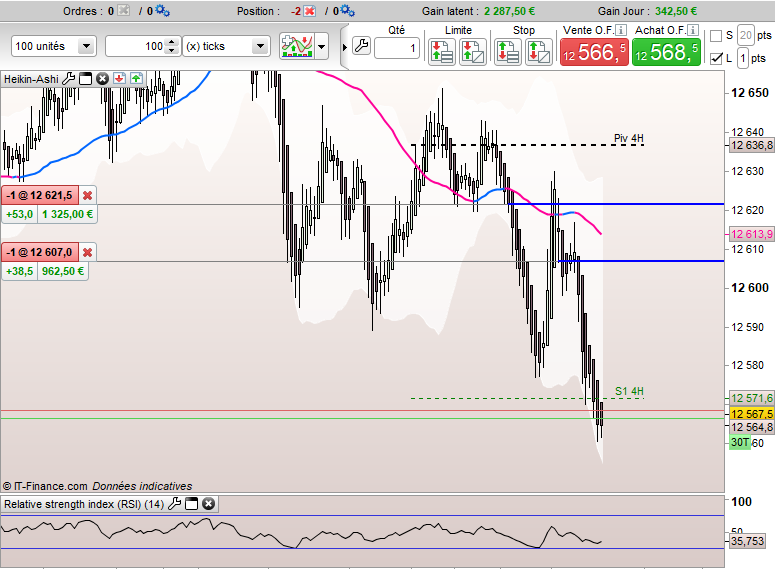This screenshot has width=775, height=569.
Task: Click the 962,50 € profit label
Action: pyautogui.click(x=63, y=271)
